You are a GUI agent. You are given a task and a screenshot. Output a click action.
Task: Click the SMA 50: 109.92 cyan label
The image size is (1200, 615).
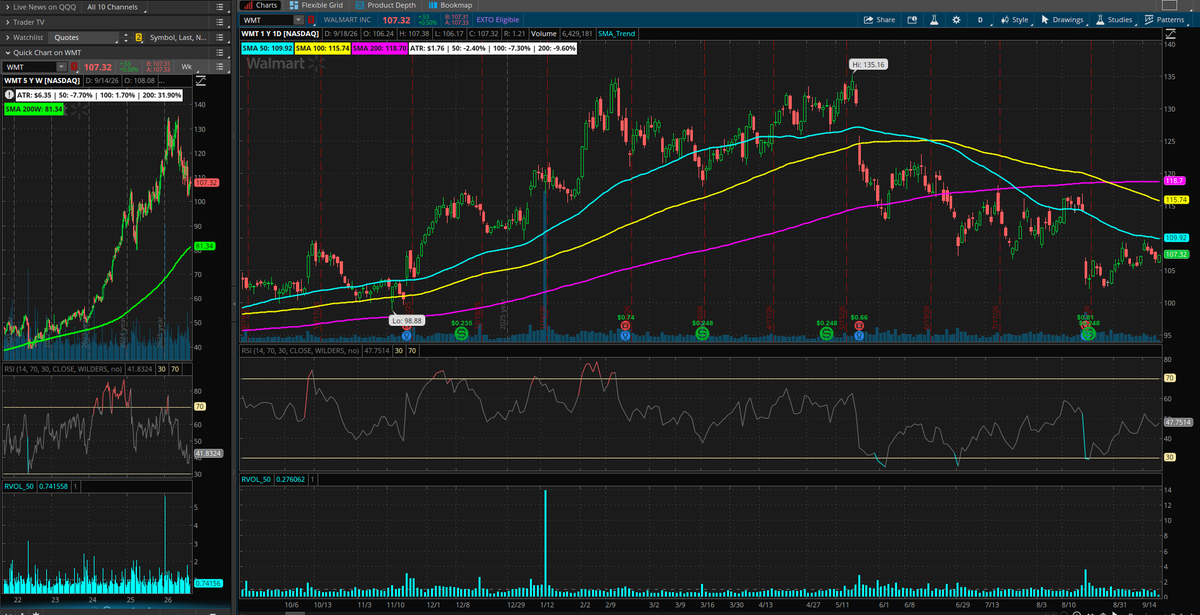tap(270, 47)
